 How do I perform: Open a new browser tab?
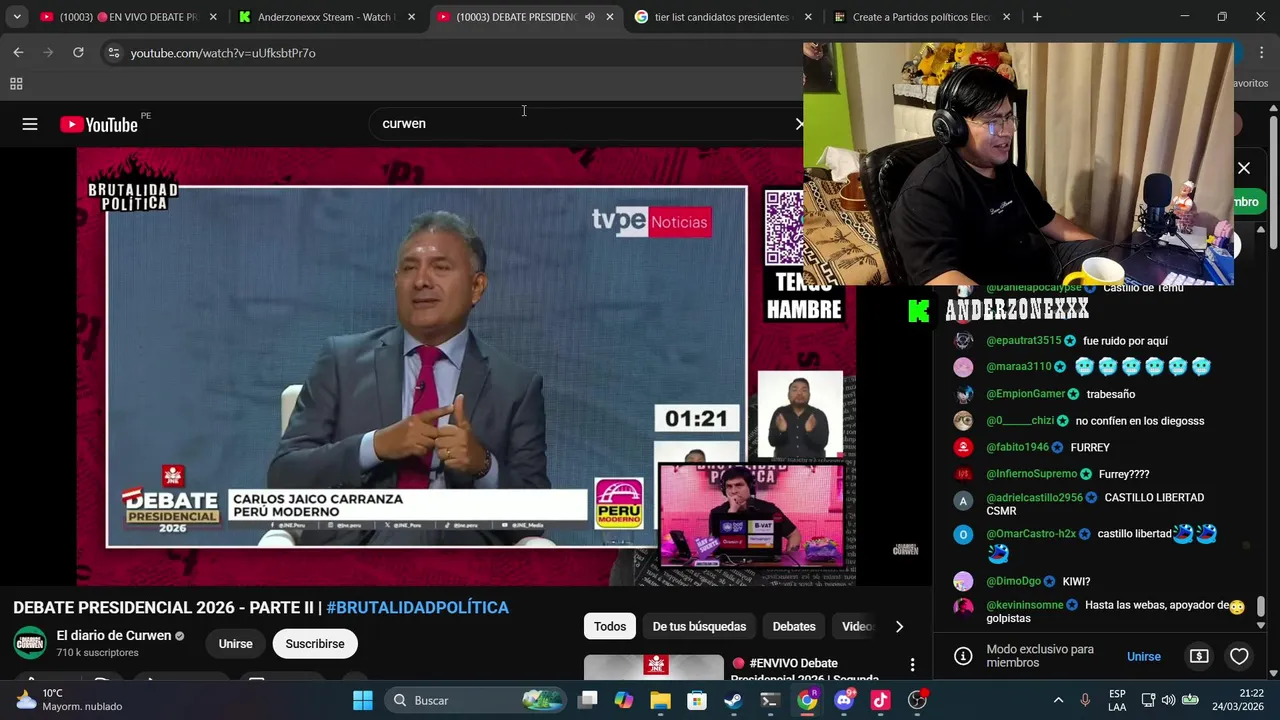click(x=1037, y=17)
